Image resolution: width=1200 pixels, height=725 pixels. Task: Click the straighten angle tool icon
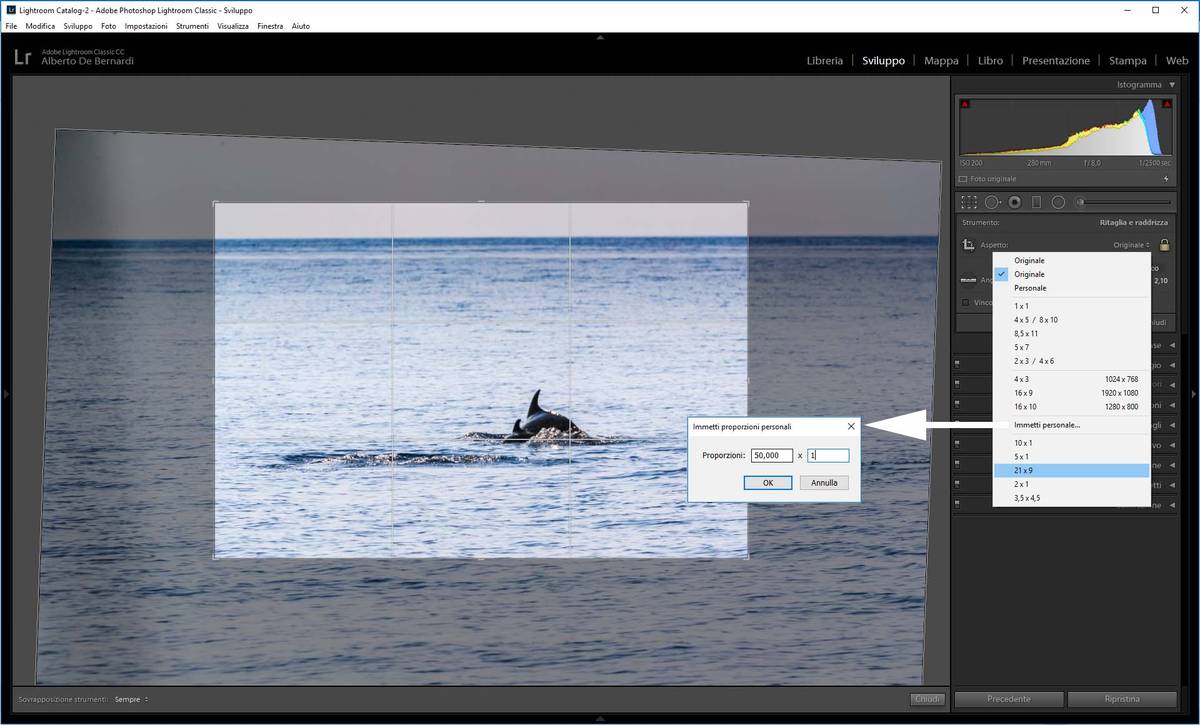968,281
